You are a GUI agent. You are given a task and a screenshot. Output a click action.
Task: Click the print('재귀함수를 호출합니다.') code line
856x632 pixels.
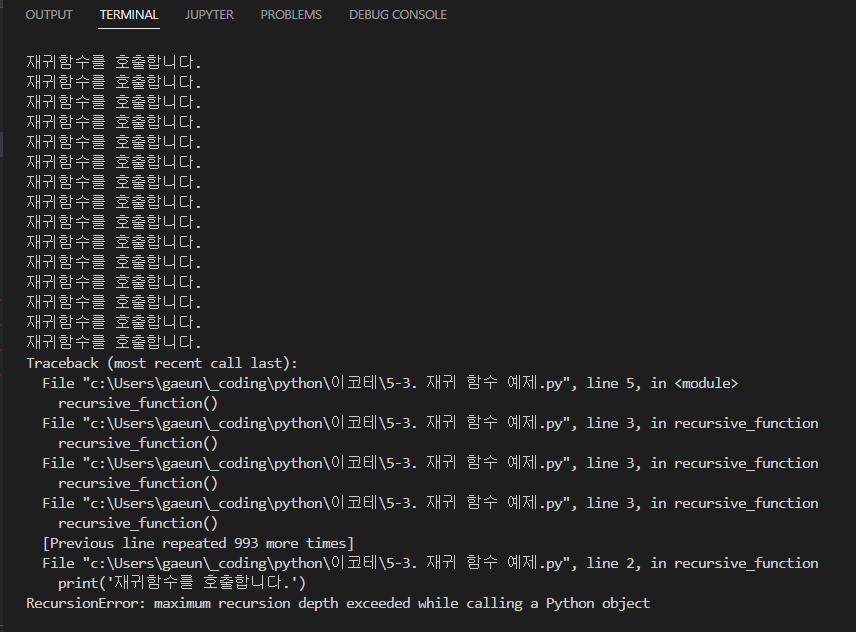182,583
